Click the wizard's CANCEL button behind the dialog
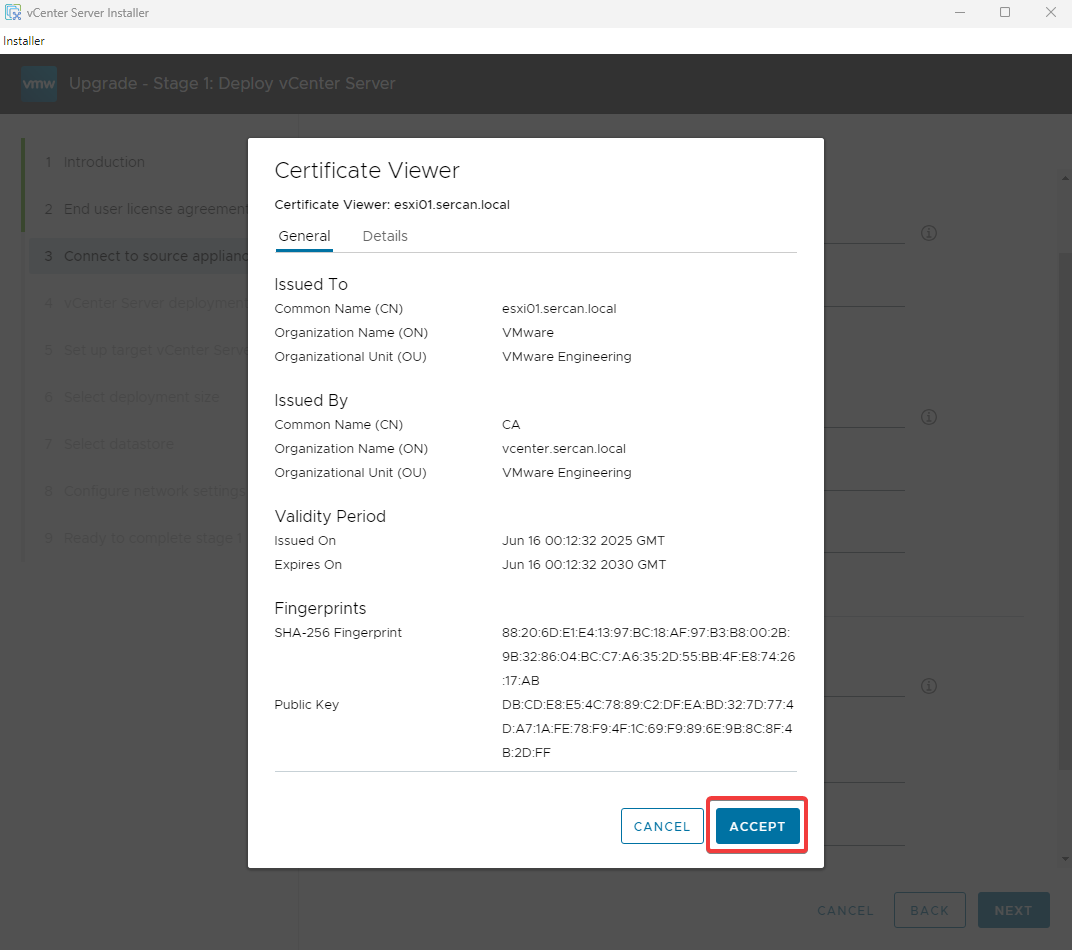The image size is (1072, 950). tap(845, 910)
